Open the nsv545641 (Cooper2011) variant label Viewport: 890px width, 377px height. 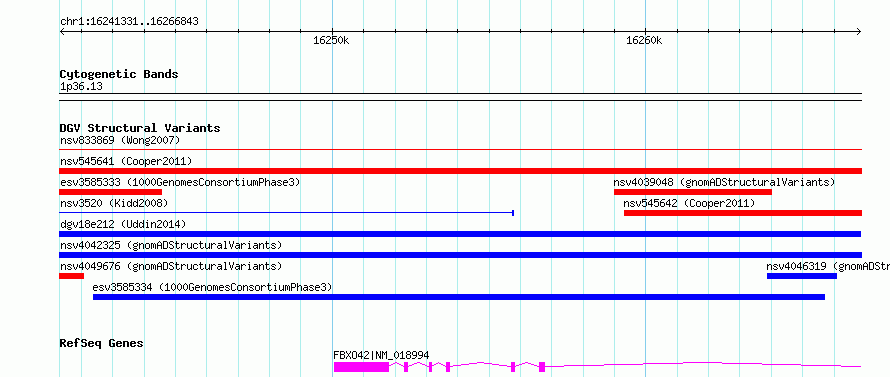(x=126, y=162)
